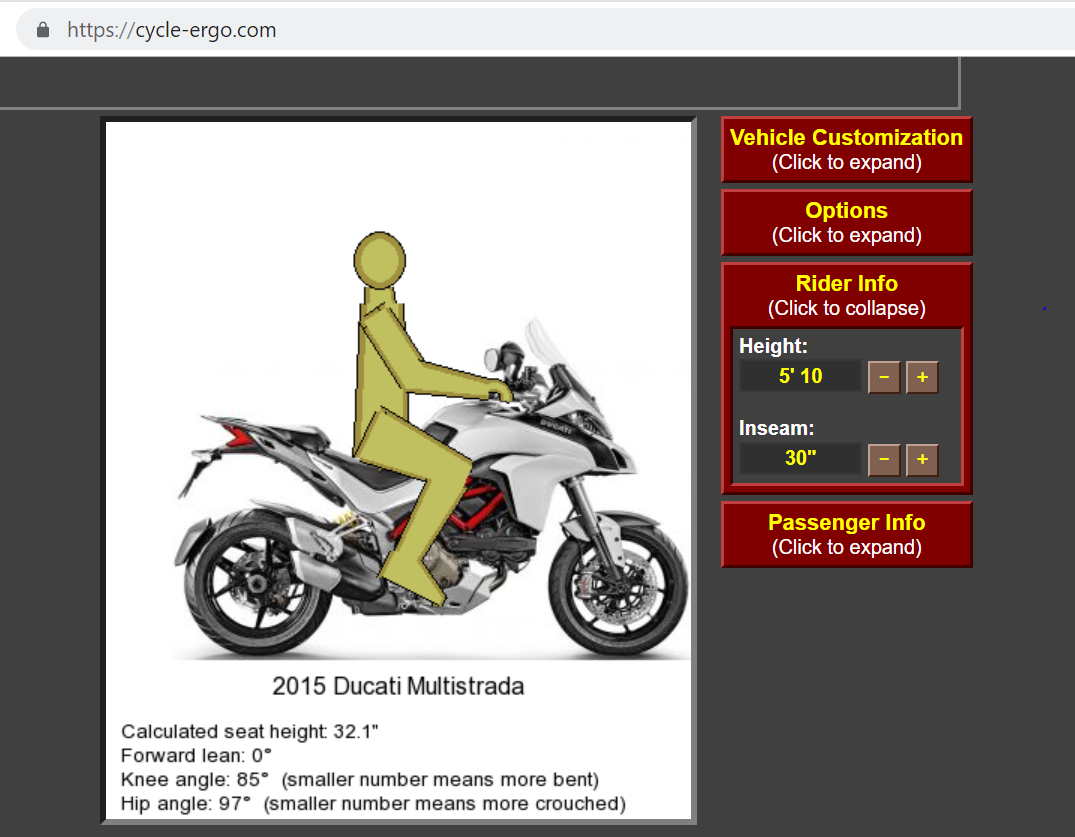Increase rider height with the plus button
This screenshot has width=1075, height=837.
(x=921, y=377)
